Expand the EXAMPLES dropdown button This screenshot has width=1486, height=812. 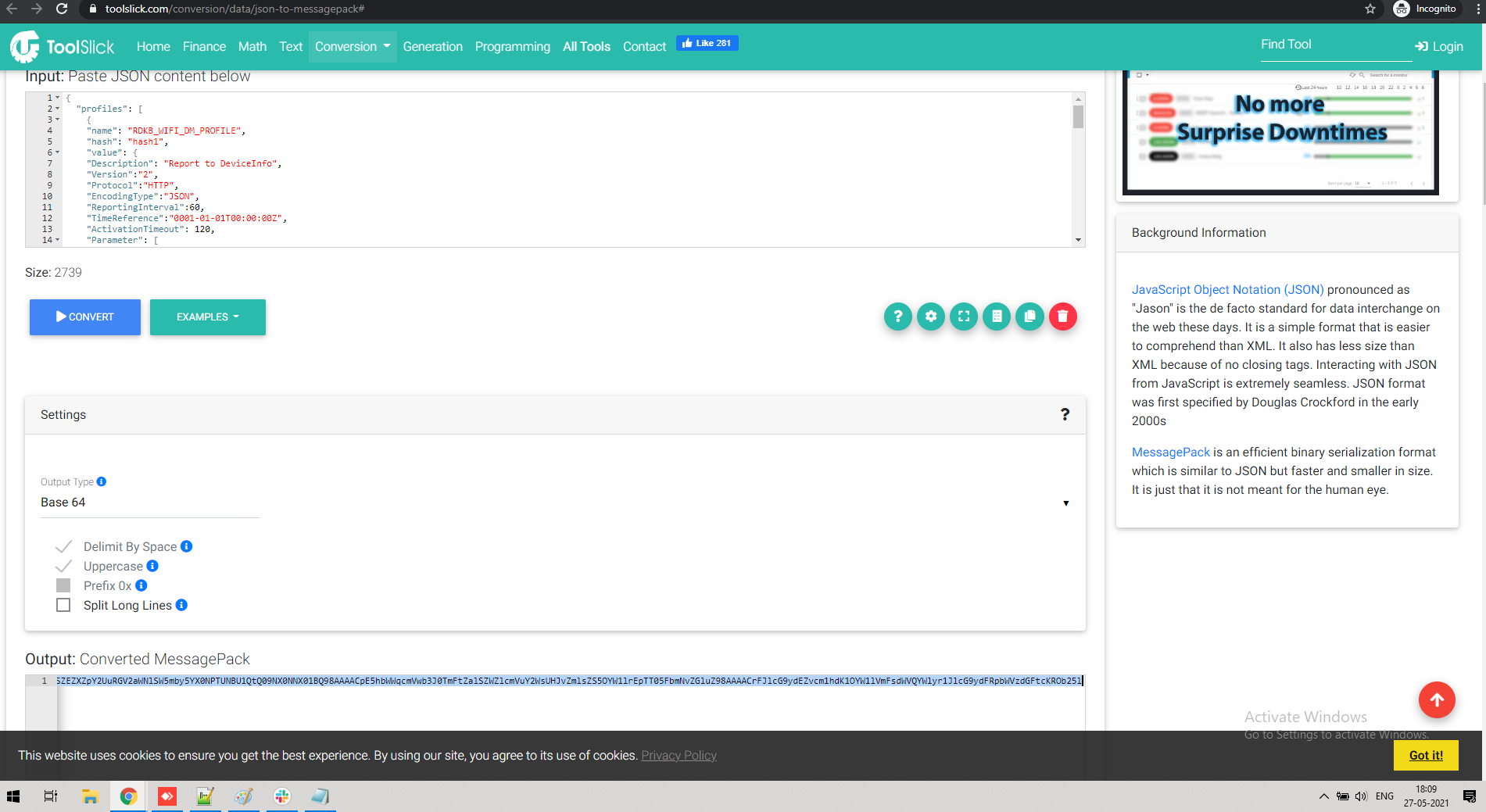[x=208, y=317]
